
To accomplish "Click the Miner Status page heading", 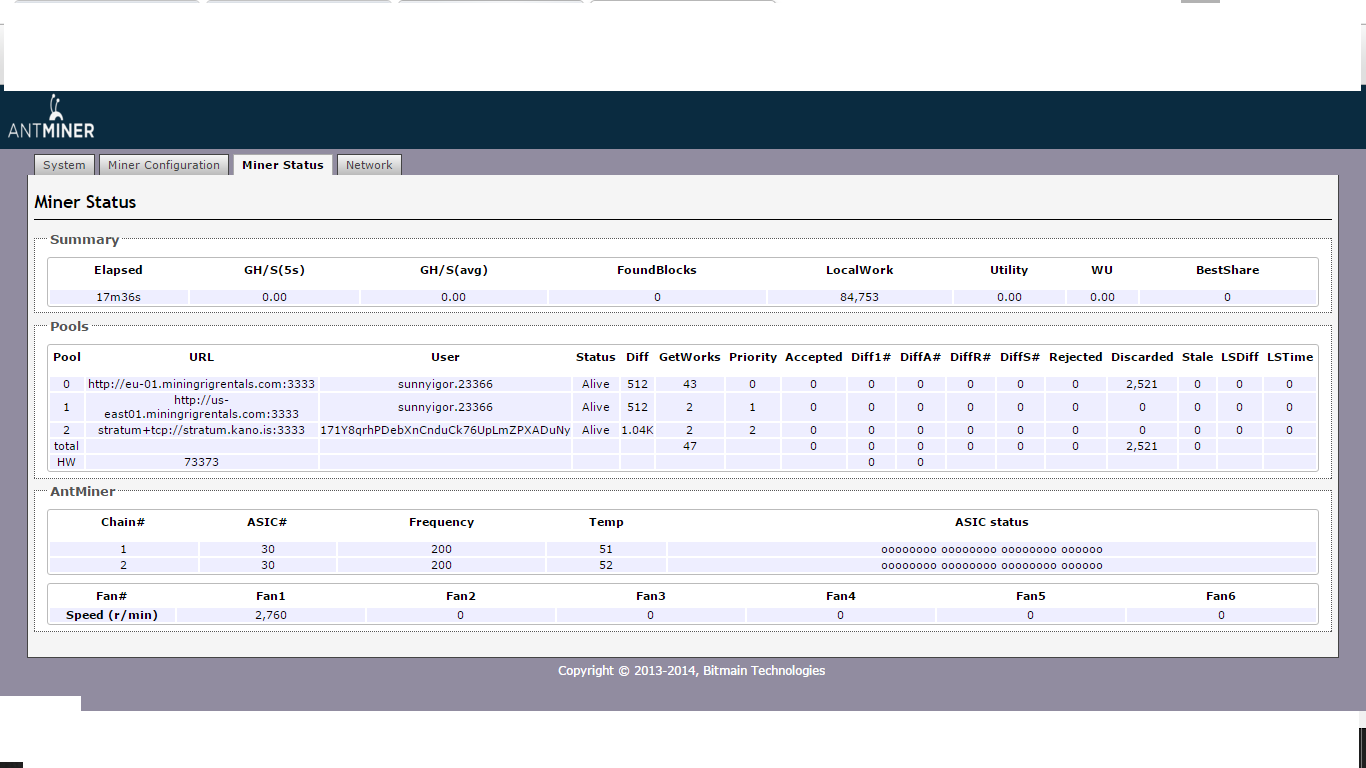I will click(85, 202).
